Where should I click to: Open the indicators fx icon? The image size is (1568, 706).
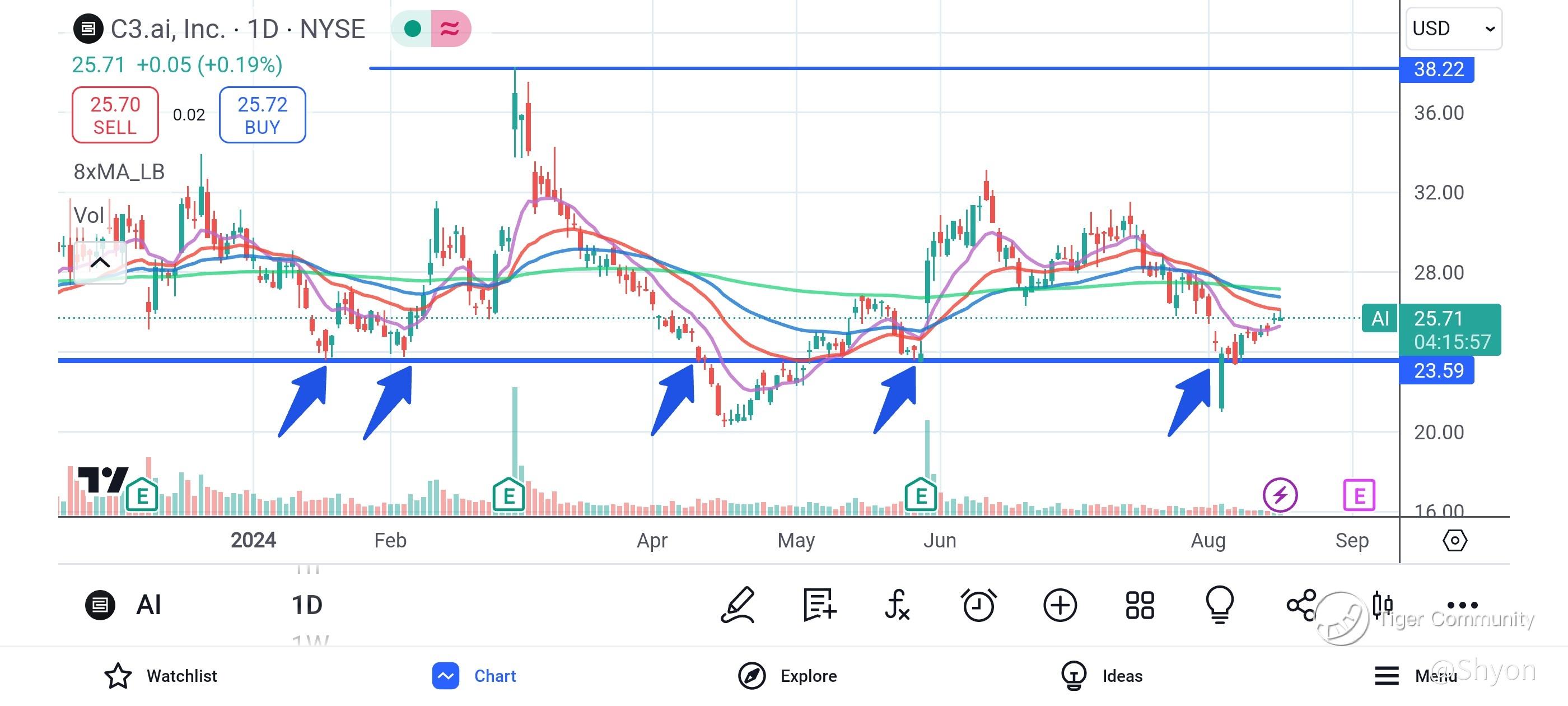coord(898,605)
